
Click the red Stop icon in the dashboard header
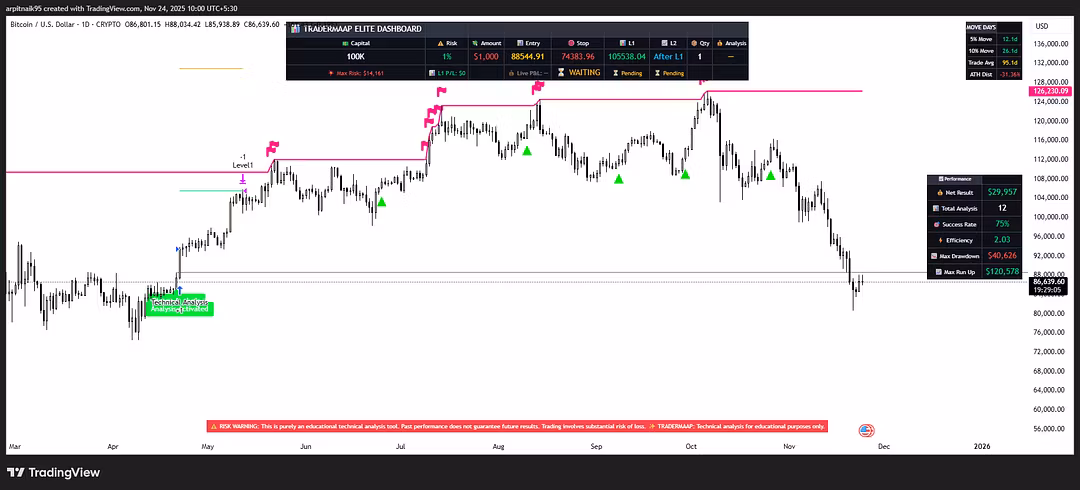[570, 44]
